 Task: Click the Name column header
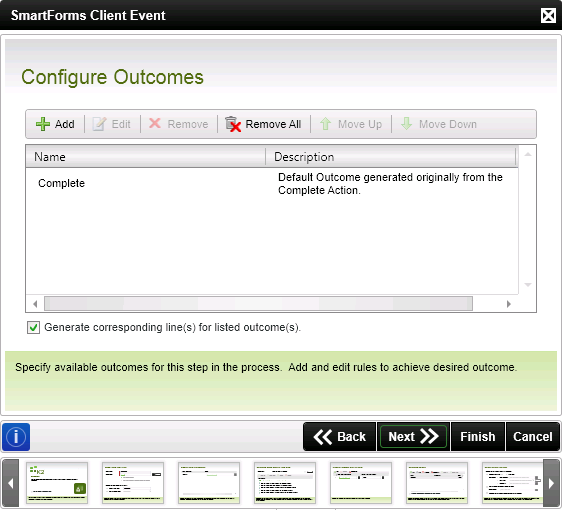pyautogui.click(x=146, y=157)
